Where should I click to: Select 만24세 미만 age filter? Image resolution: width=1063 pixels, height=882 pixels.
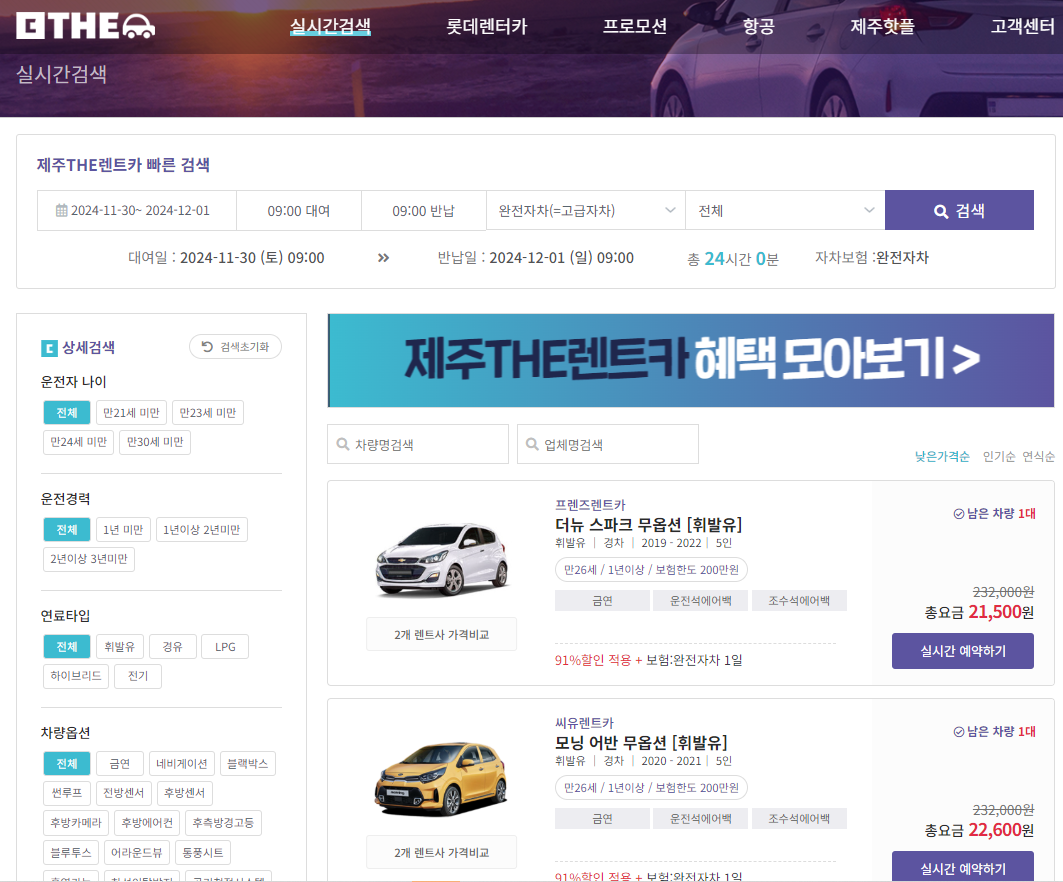pos(78,442)
